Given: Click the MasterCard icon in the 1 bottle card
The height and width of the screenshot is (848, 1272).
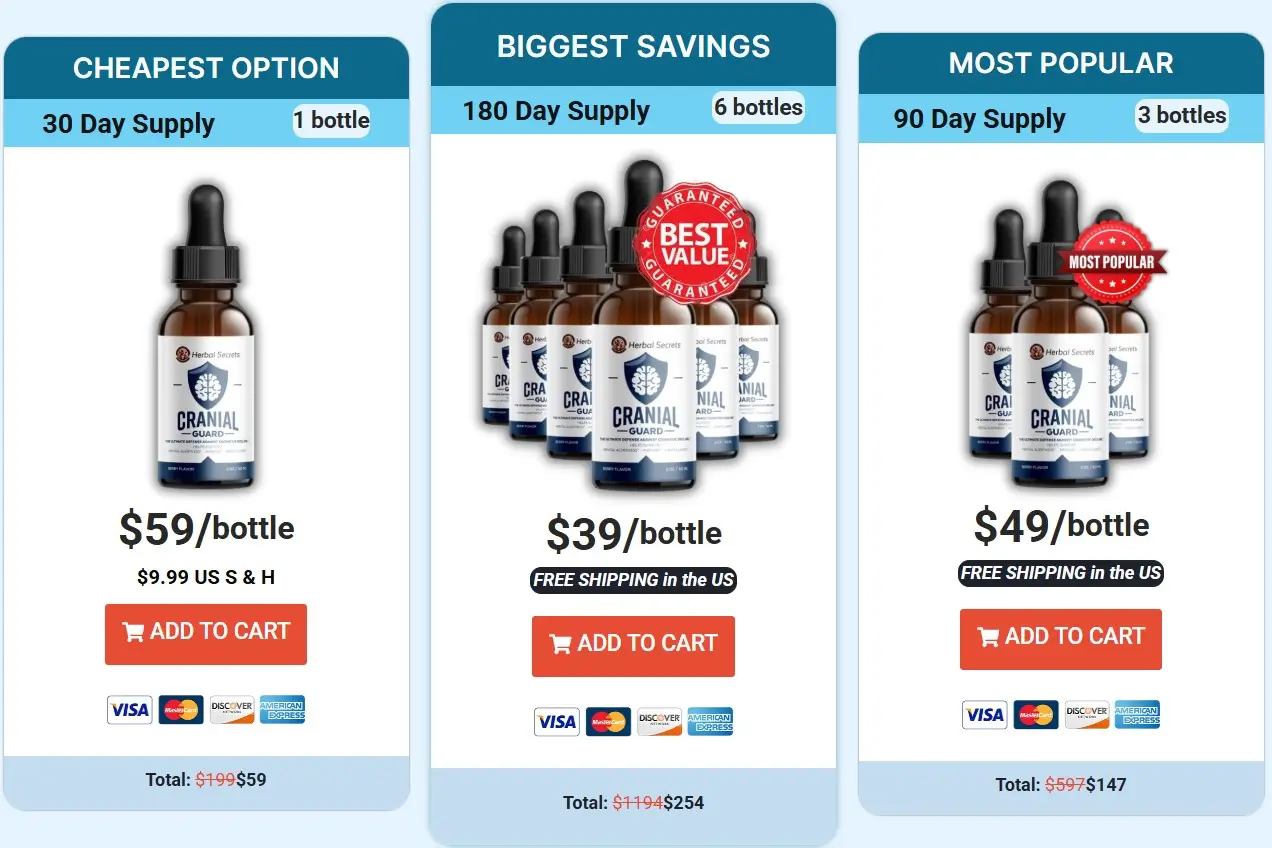Looking at the screenshot, I should tap(181, 710).
